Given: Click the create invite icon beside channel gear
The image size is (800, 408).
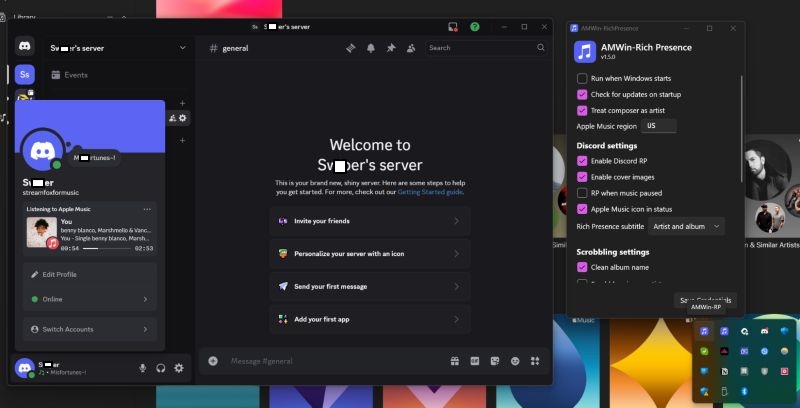Looking at the screenshot, I should click(172, 118).
